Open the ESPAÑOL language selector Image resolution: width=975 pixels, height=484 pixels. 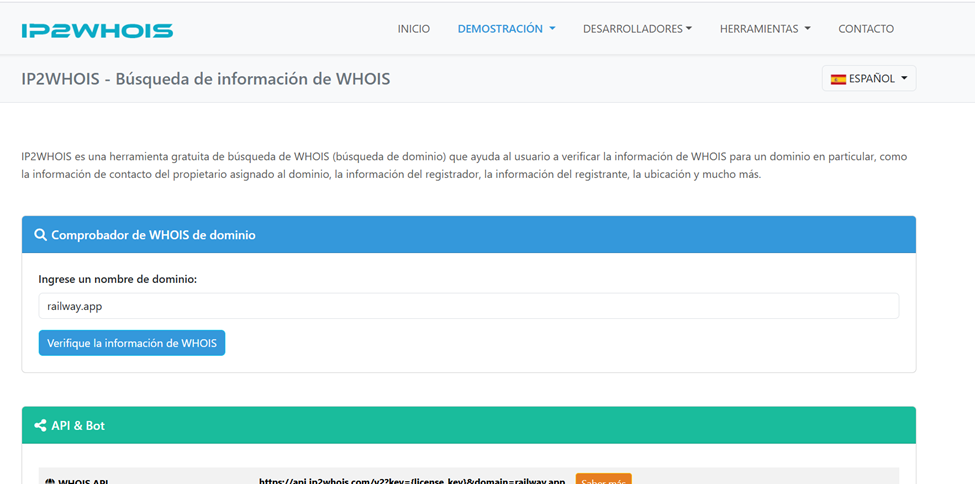pyautogui.click(x=869, y=78)
